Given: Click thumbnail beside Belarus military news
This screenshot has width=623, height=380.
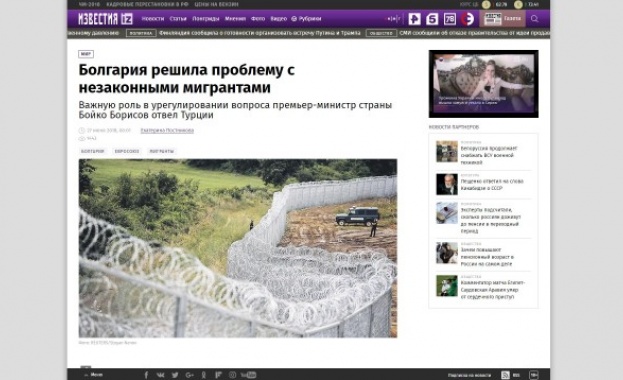Looking at the screenshot, I should tap(447, 151).
